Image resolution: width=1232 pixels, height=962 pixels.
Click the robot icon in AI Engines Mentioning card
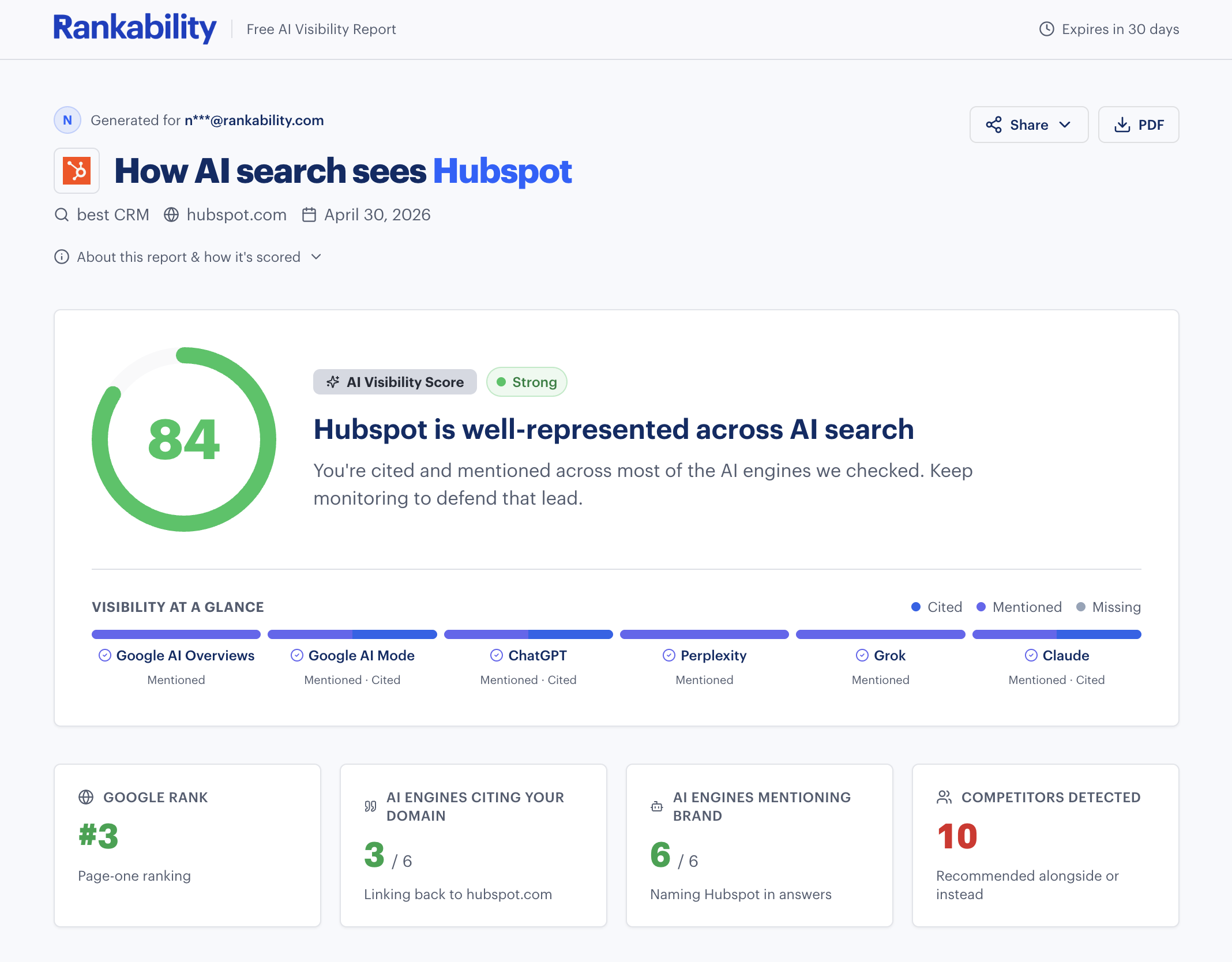[x=656, y=806]
